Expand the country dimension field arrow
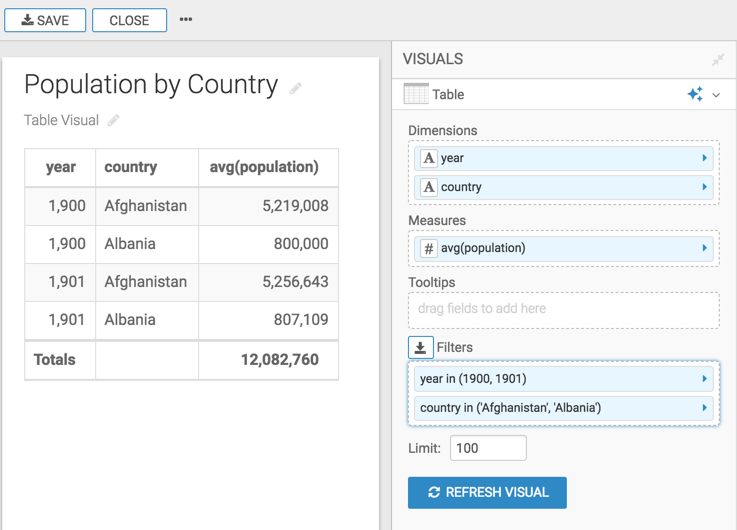 (x=704, y=187)
